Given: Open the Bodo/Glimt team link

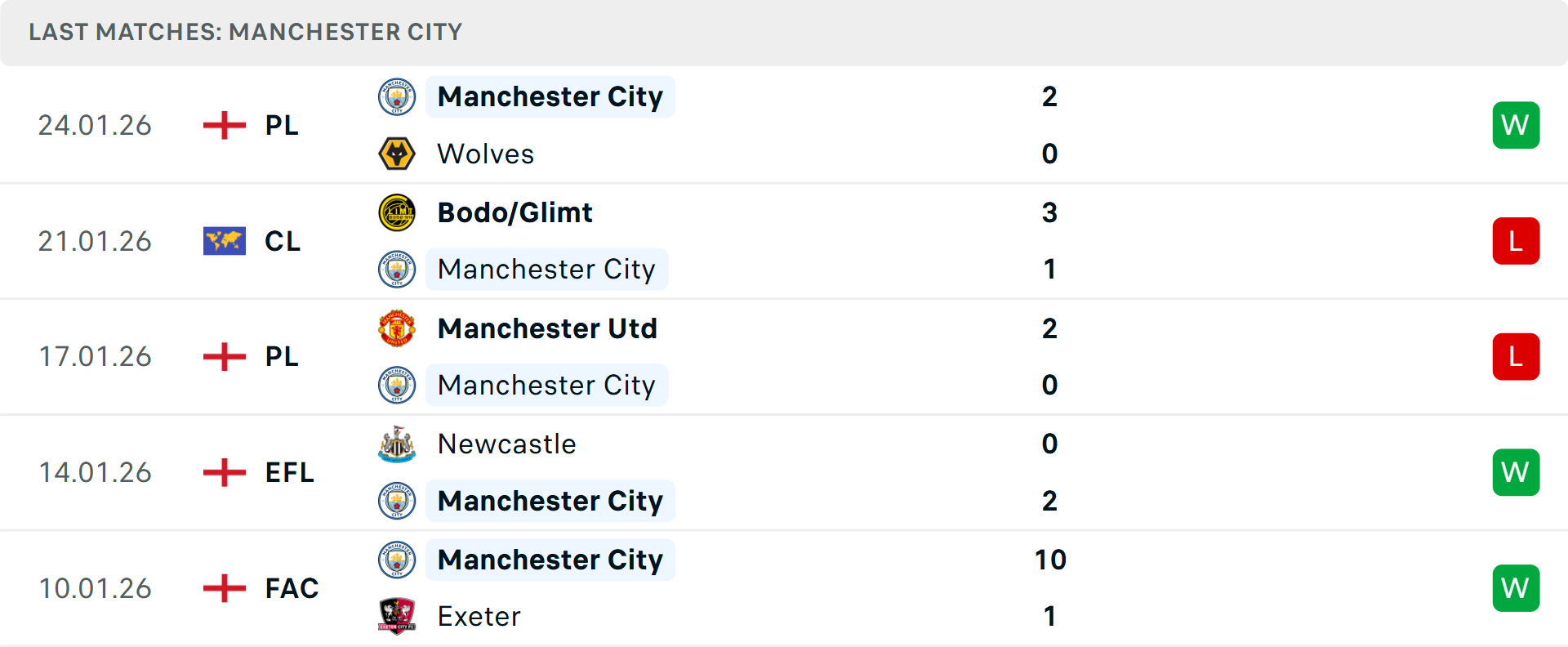Looking at the screenshot, I should (x=514, y=212).
